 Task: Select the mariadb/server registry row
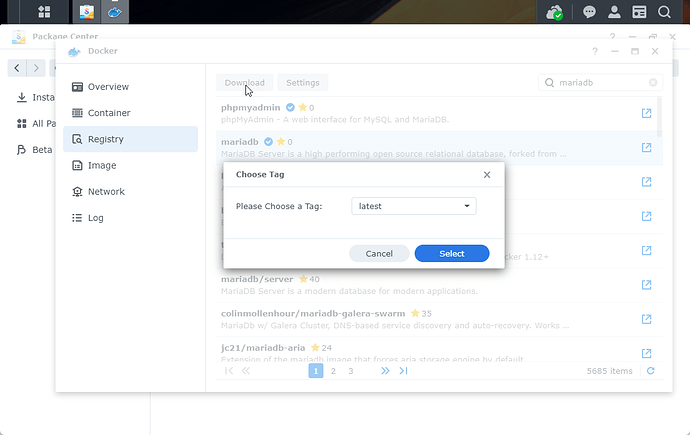(x=439, y=285)
